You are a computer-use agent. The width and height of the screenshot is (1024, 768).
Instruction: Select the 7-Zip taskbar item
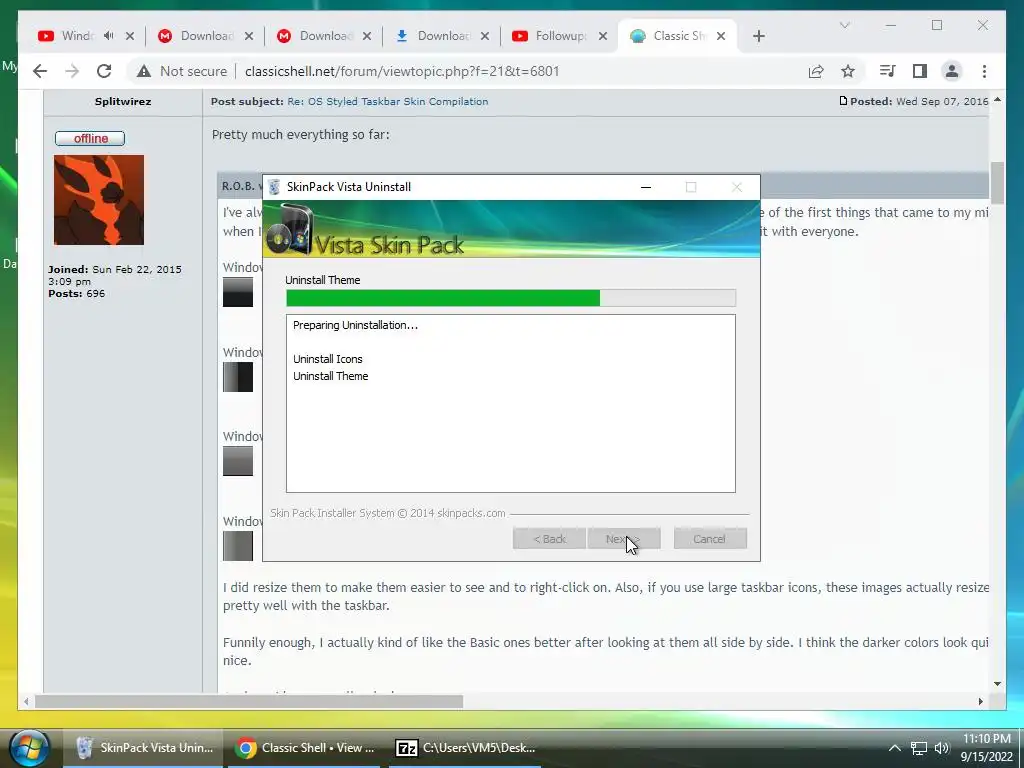pos(466,748)
